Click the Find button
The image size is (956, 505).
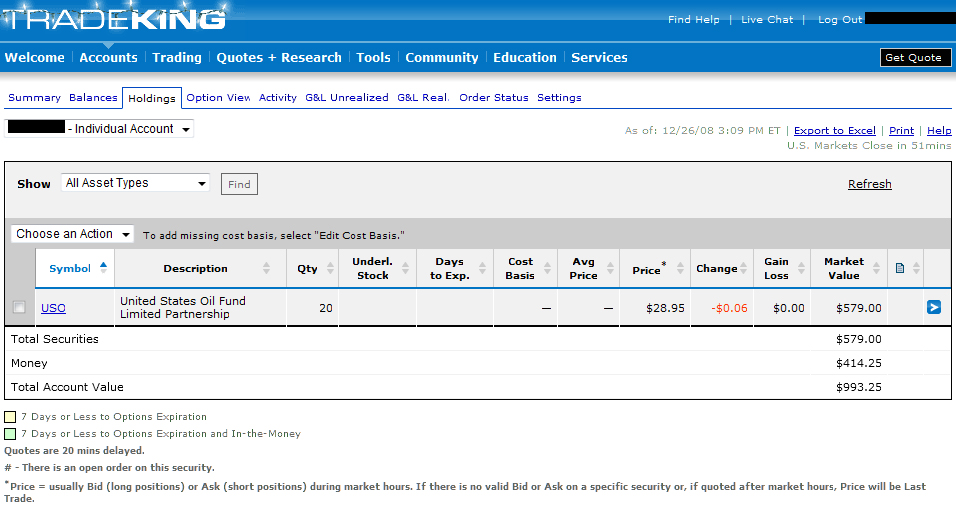pos(239,184)
